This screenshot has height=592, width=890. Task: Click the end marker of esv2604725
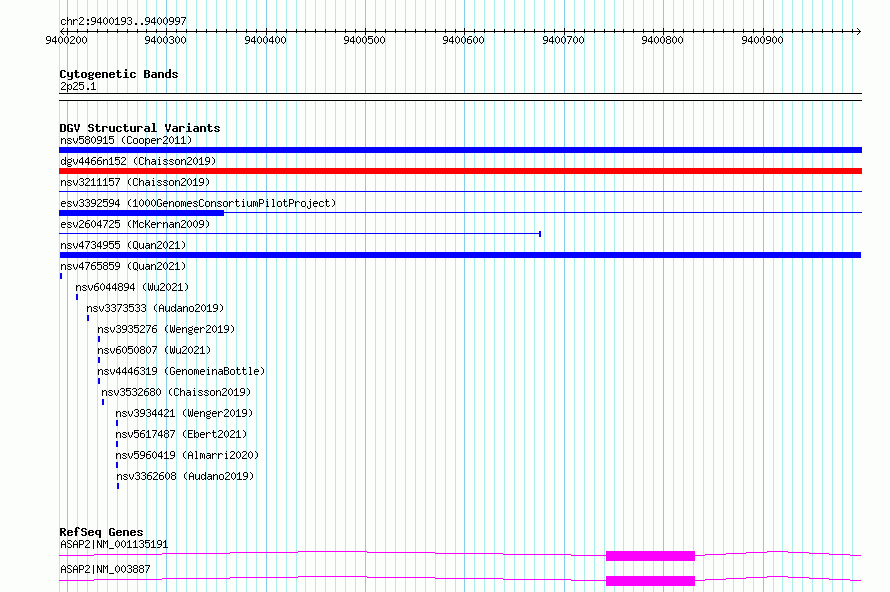click(540, 234)
